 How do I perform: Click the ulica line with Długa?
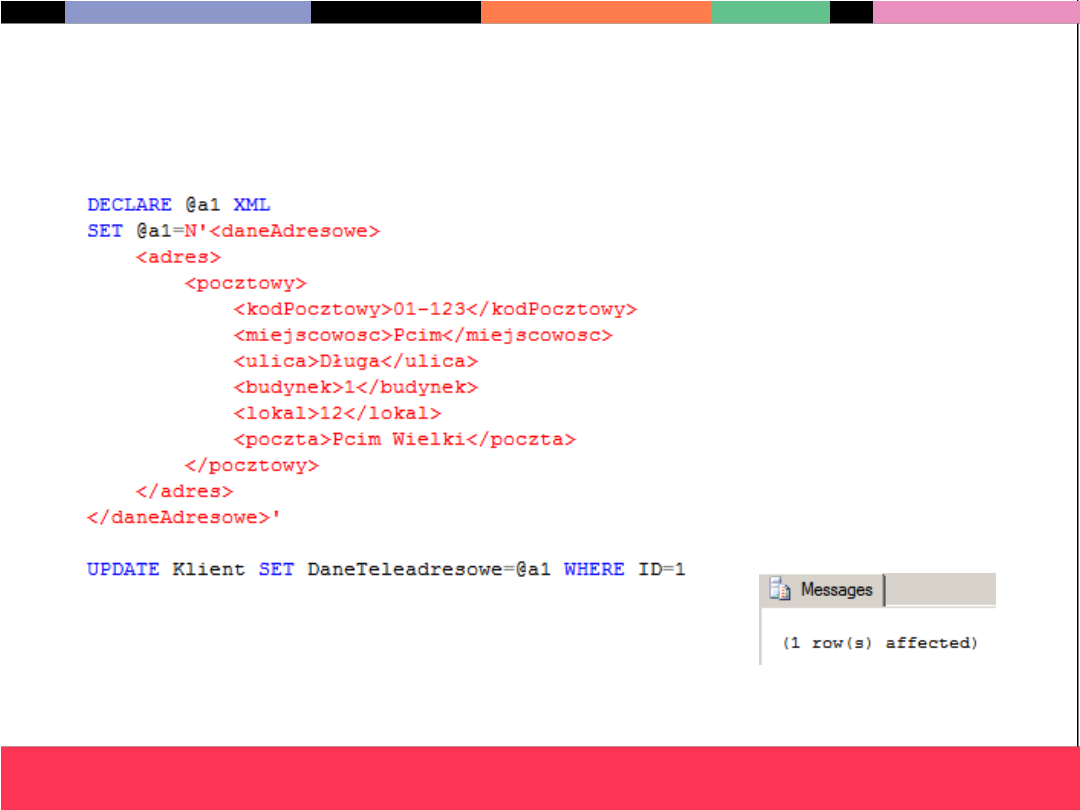click(355, 361)
